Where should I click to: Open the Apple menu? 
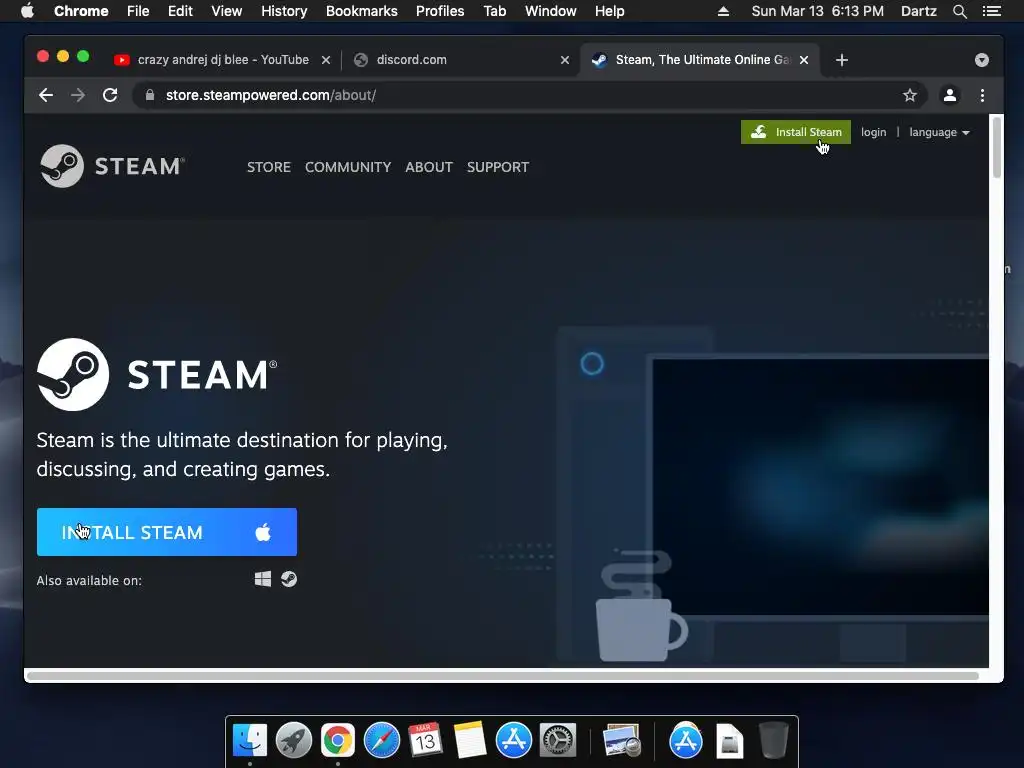pos(27,11)
